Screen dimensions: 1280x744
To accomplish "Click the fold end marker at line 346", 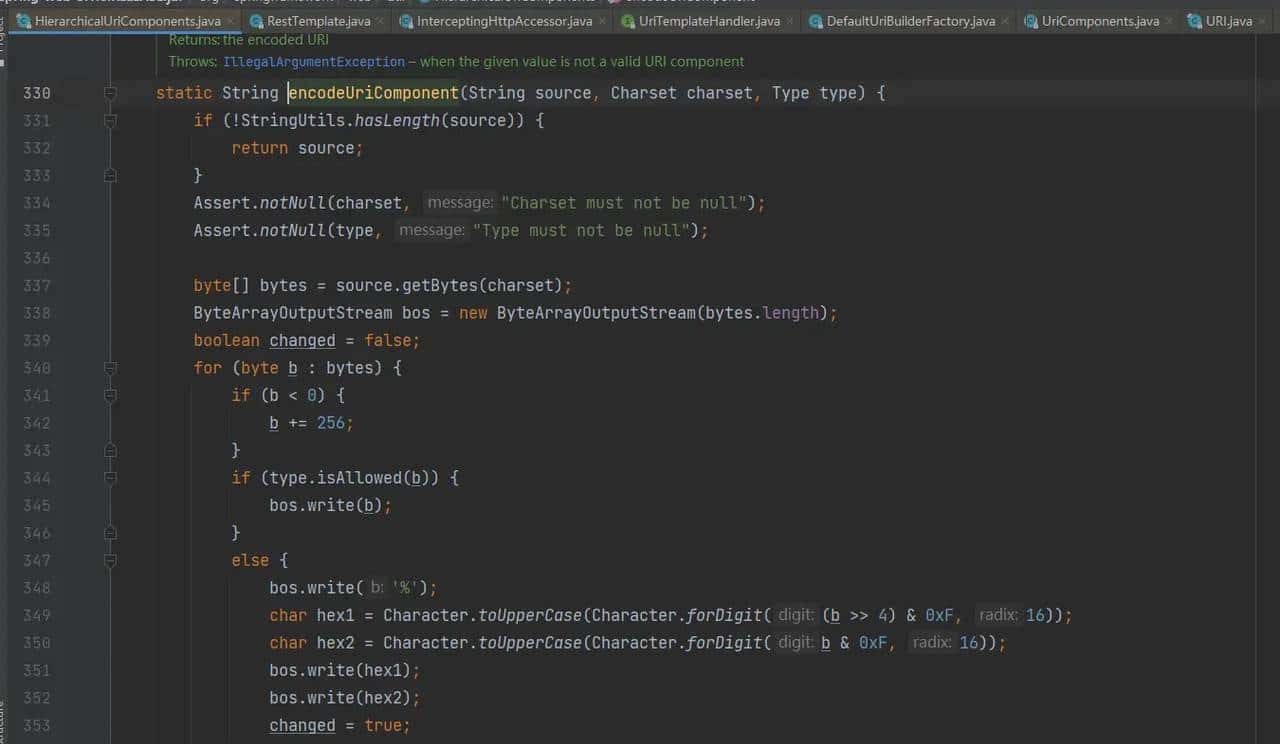I will point(110,533).
